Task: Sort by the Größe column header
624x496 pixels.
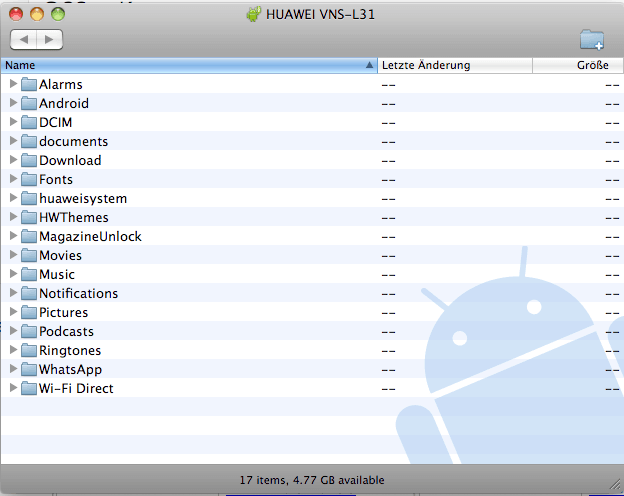Action: 578,65
